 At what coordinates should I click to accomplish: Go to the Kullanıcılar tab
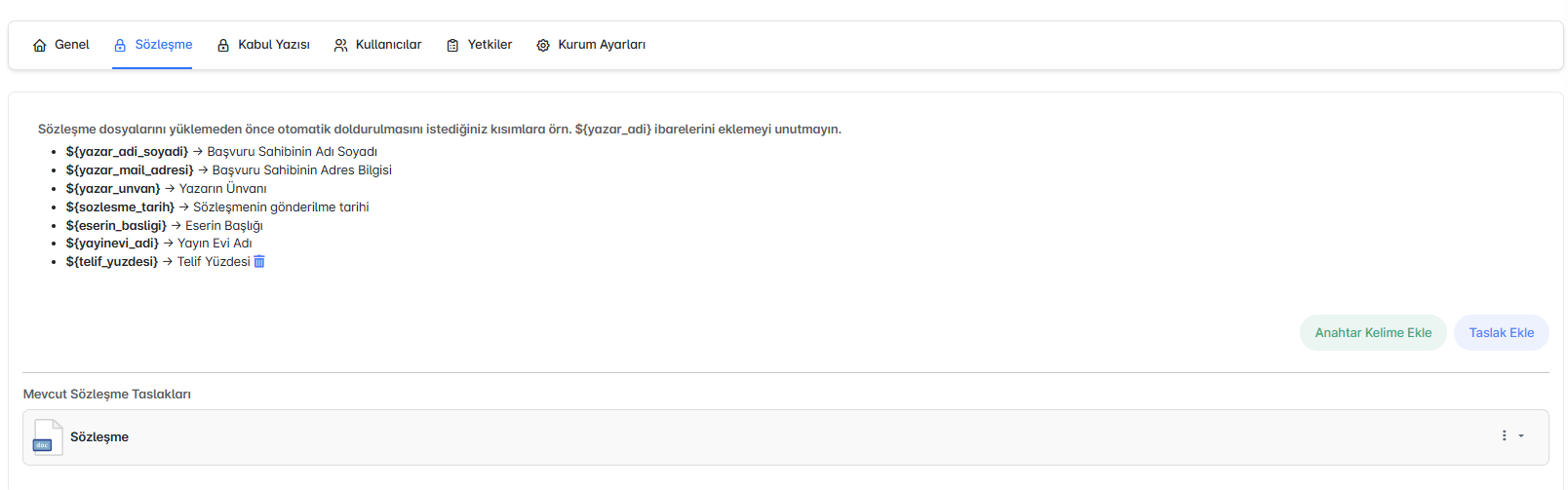pyautogui.click(x=388, y=45)
